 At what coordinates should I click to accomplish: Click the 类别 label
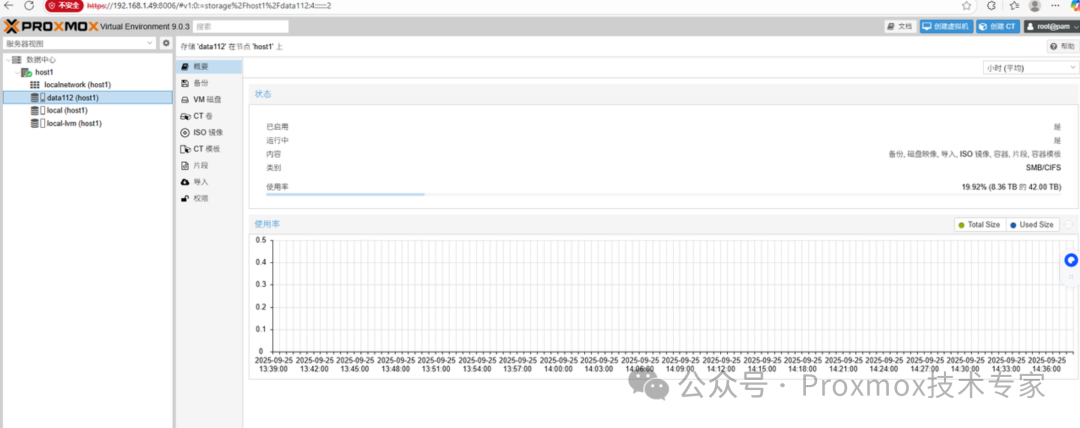[x=273, y=167]
